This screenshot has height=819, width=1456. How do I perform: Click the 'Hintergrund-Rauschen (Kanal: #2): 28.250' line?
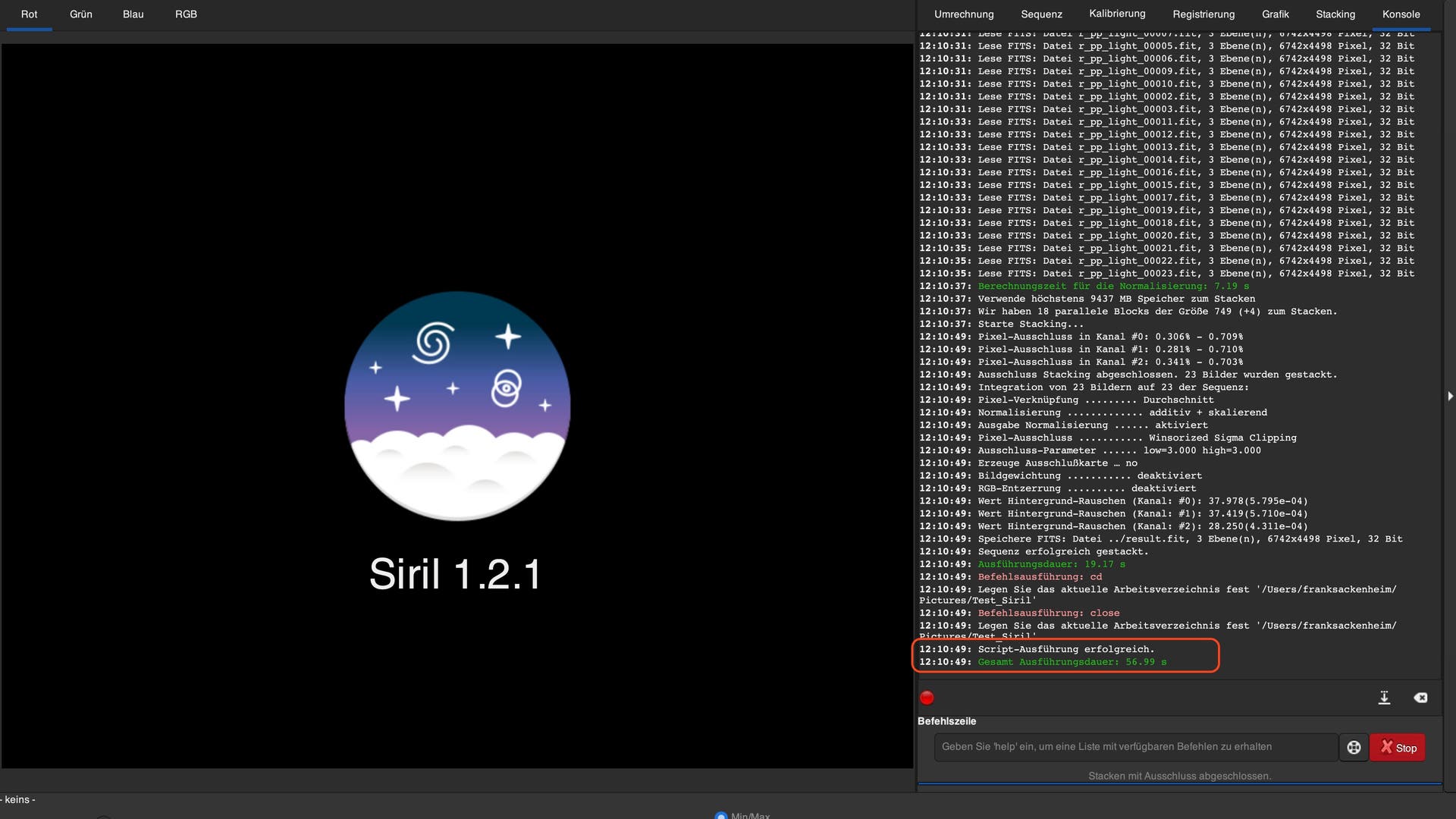(x=1113, y=526)
